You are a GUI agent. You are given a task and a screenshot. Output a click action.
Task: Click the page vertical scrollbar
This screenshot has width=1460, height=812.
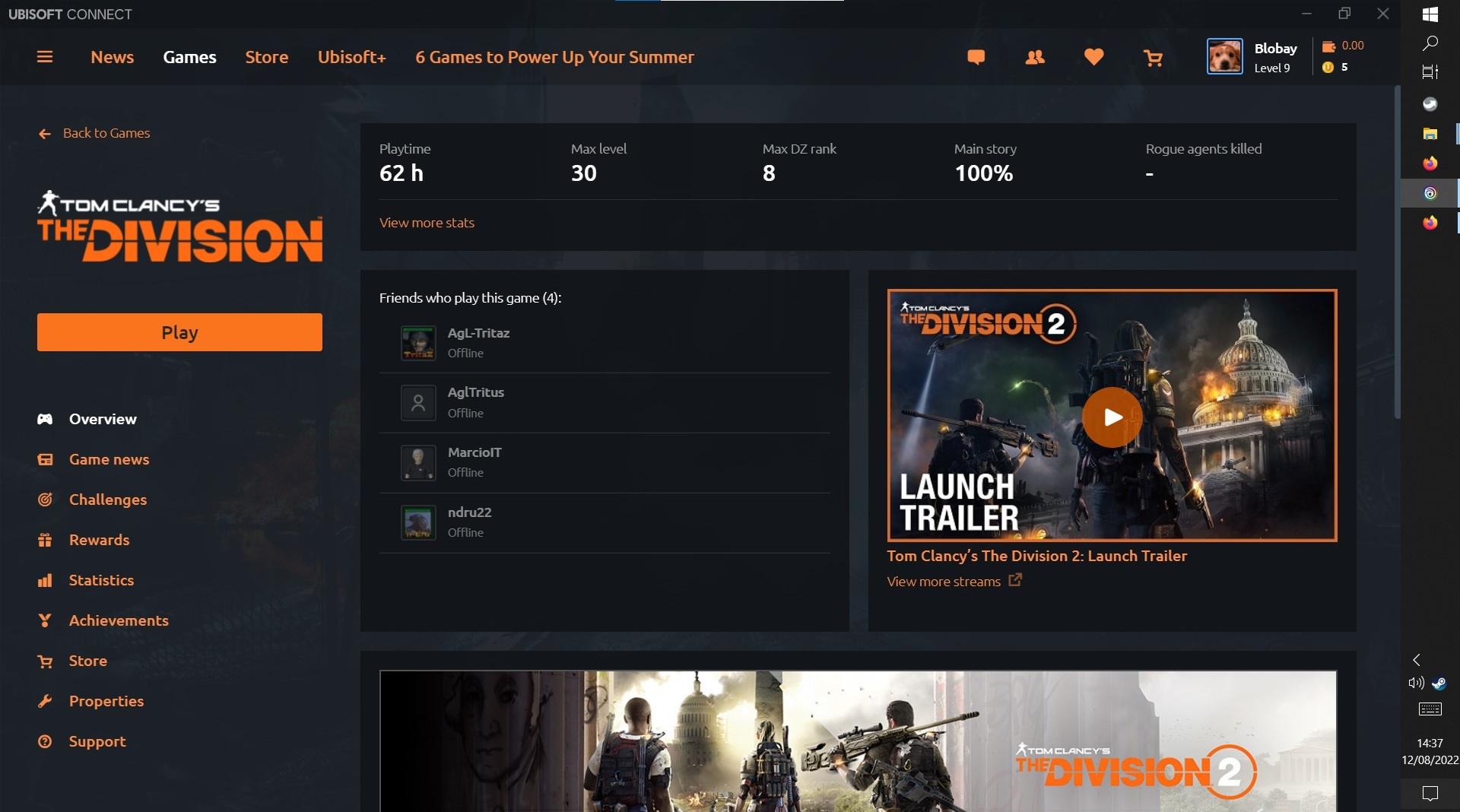coord(1397,251)
